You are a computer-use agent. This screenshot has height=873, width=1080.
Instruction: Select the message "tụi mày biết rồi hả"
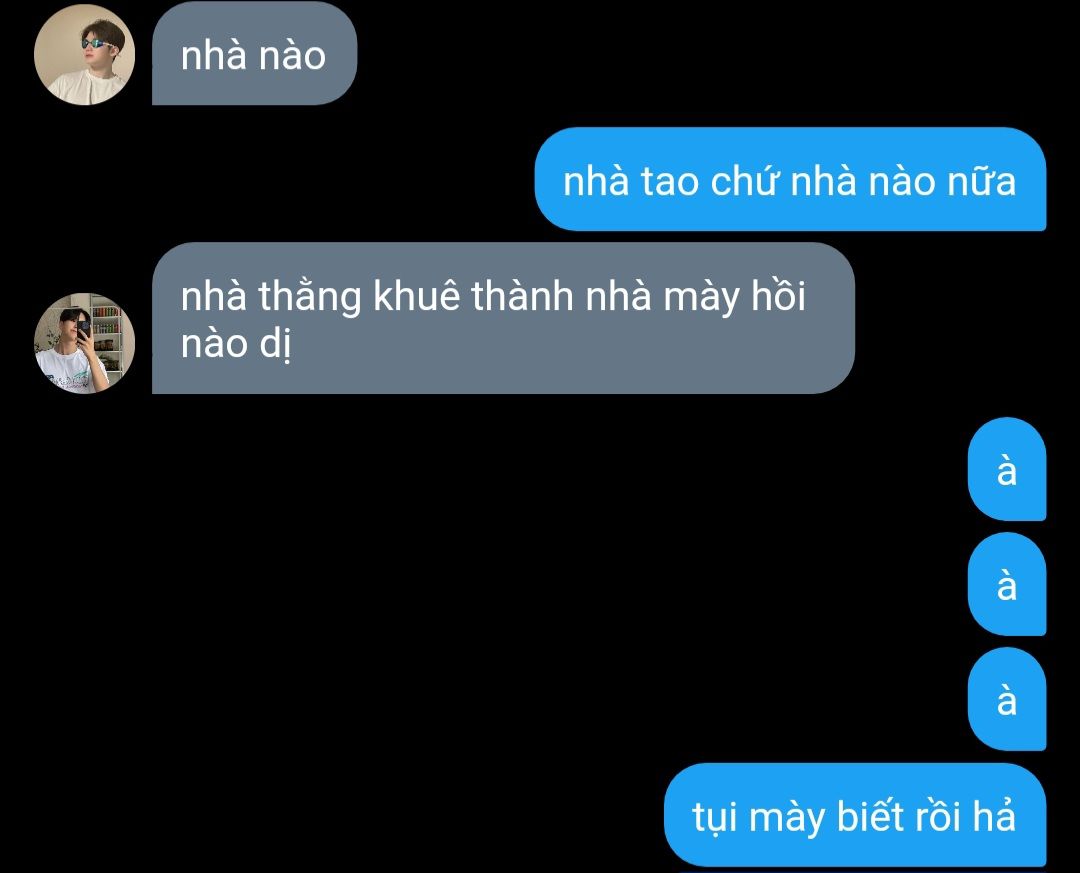[x=855, y=814]
